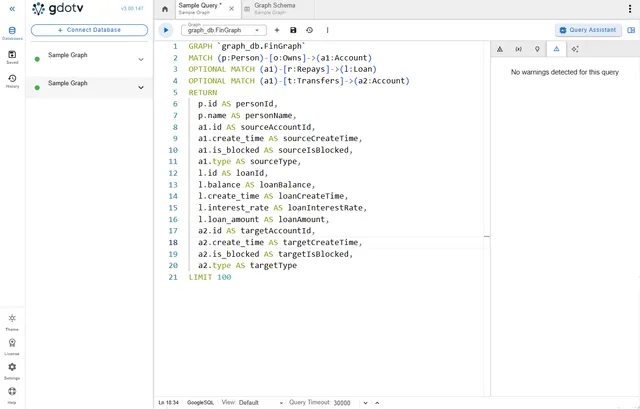Click 'sourceCreateTime' on line 9
The image size is (640, 409).
[322, 138]
